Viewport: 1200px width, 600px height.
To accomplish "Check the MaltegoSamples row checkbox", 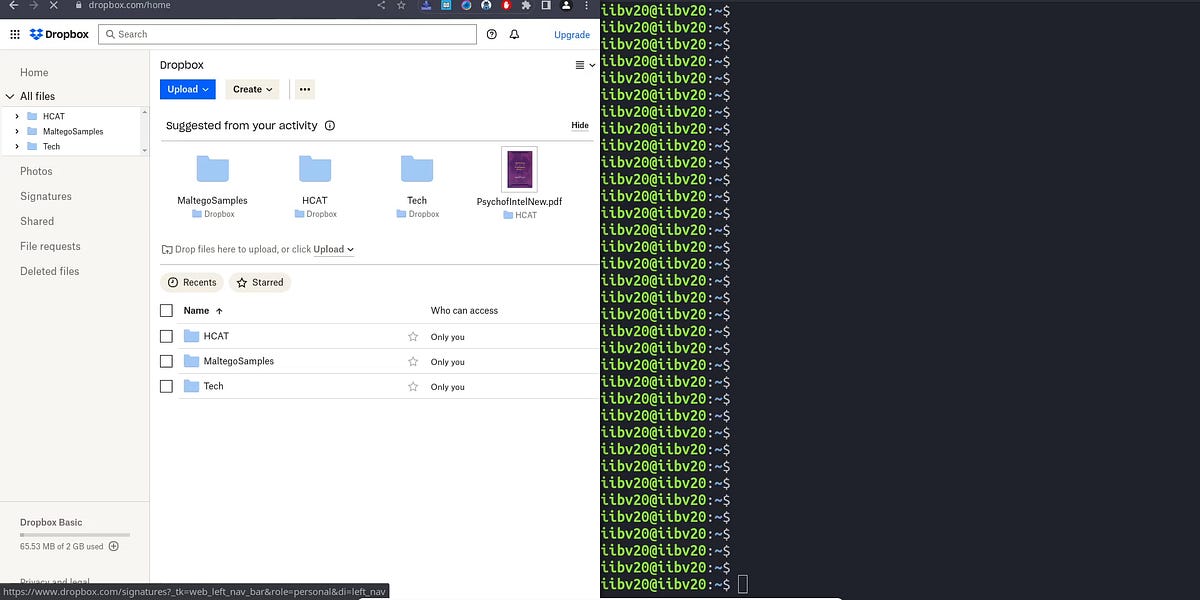I will 166,361.
